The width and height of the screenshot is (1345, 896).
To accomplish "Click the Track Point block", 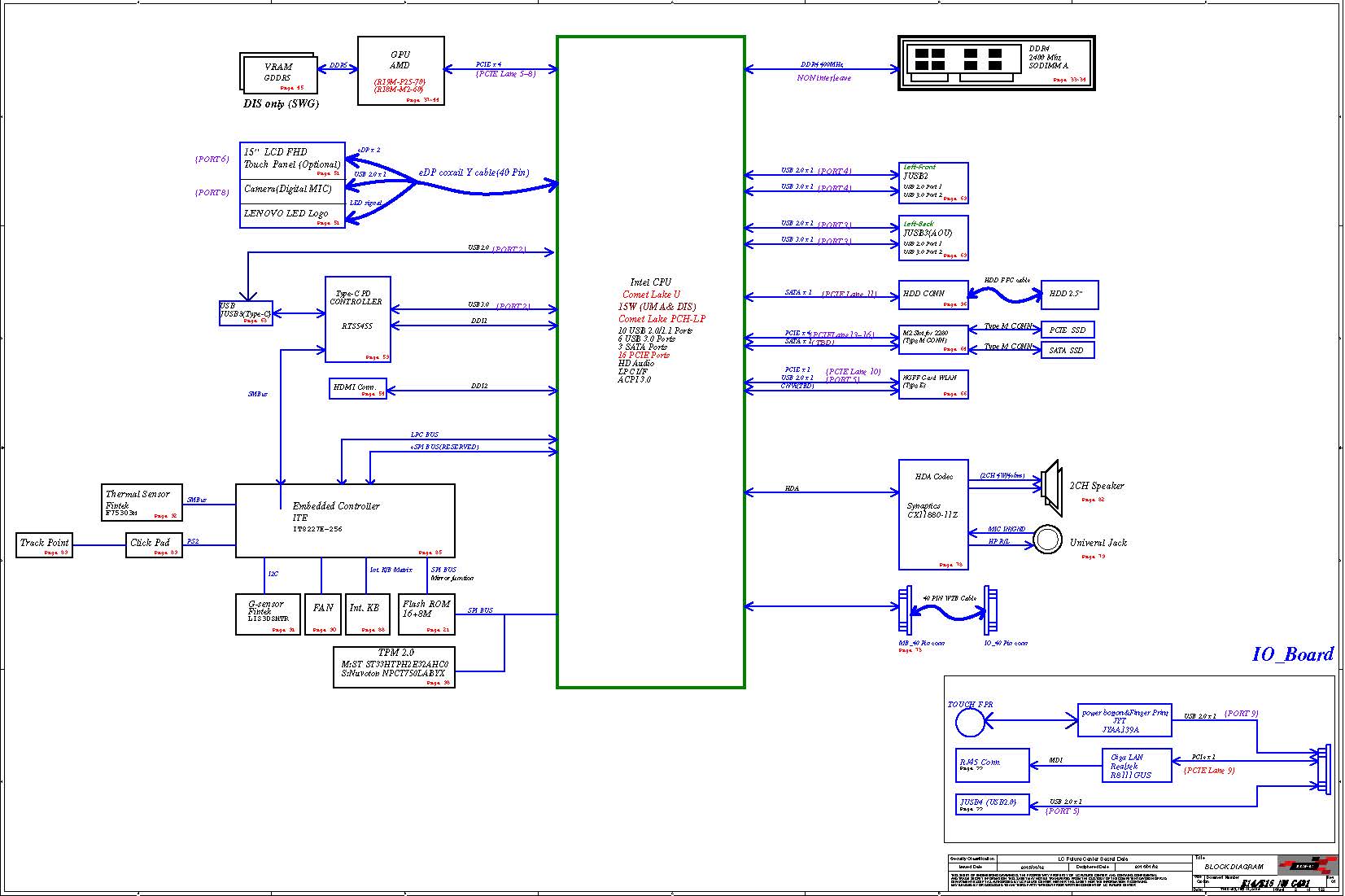I will pyautogui.click(x=45, y=545).
